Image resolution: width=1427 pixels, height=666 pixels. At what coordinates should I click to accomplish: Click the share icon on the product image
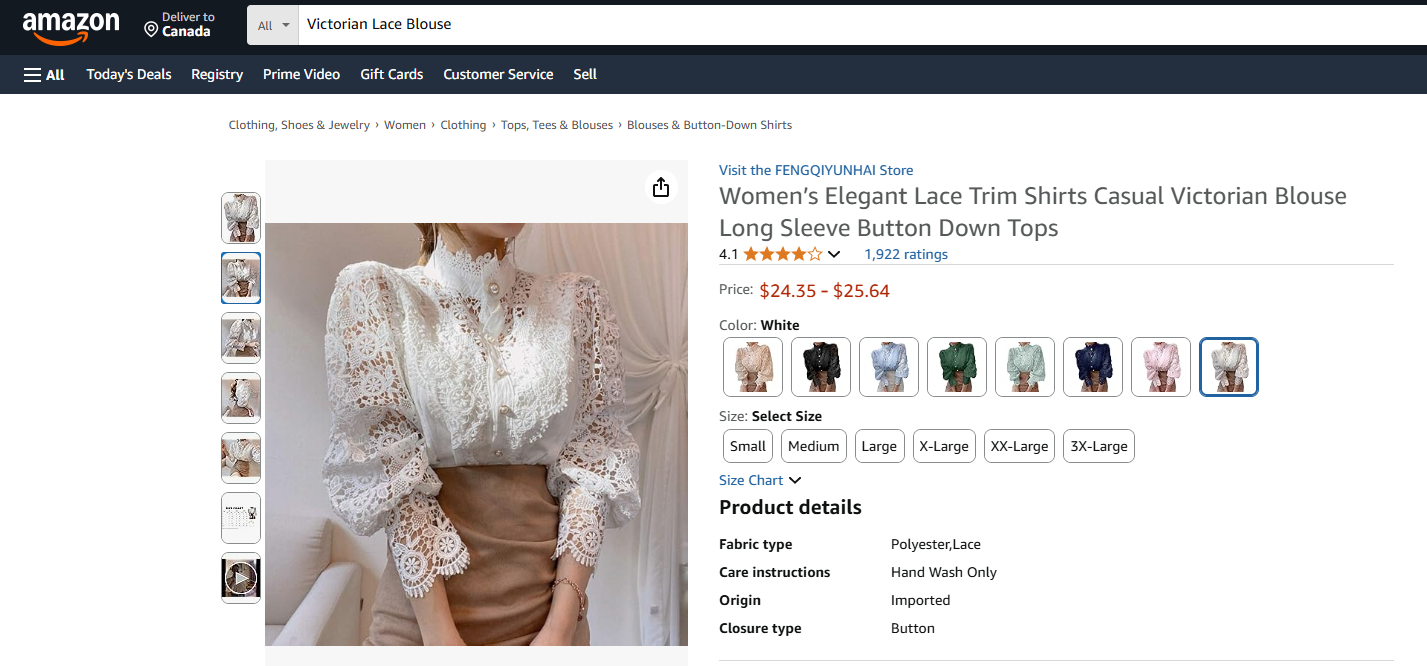pos(660,187)
